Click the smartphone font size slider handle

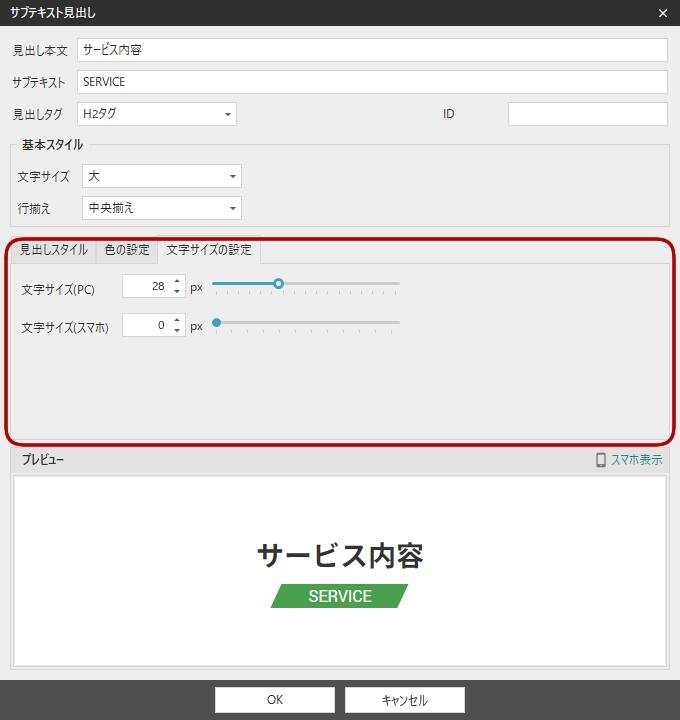coord(216,323)
